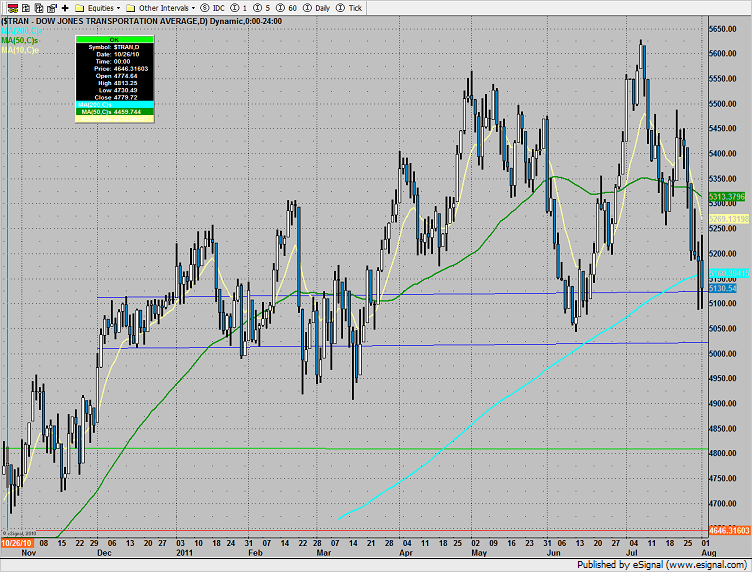Viewport: 752px width, 572px height.
Task: Click the blue 5130.54 last price label
Action: coord(723,288)
